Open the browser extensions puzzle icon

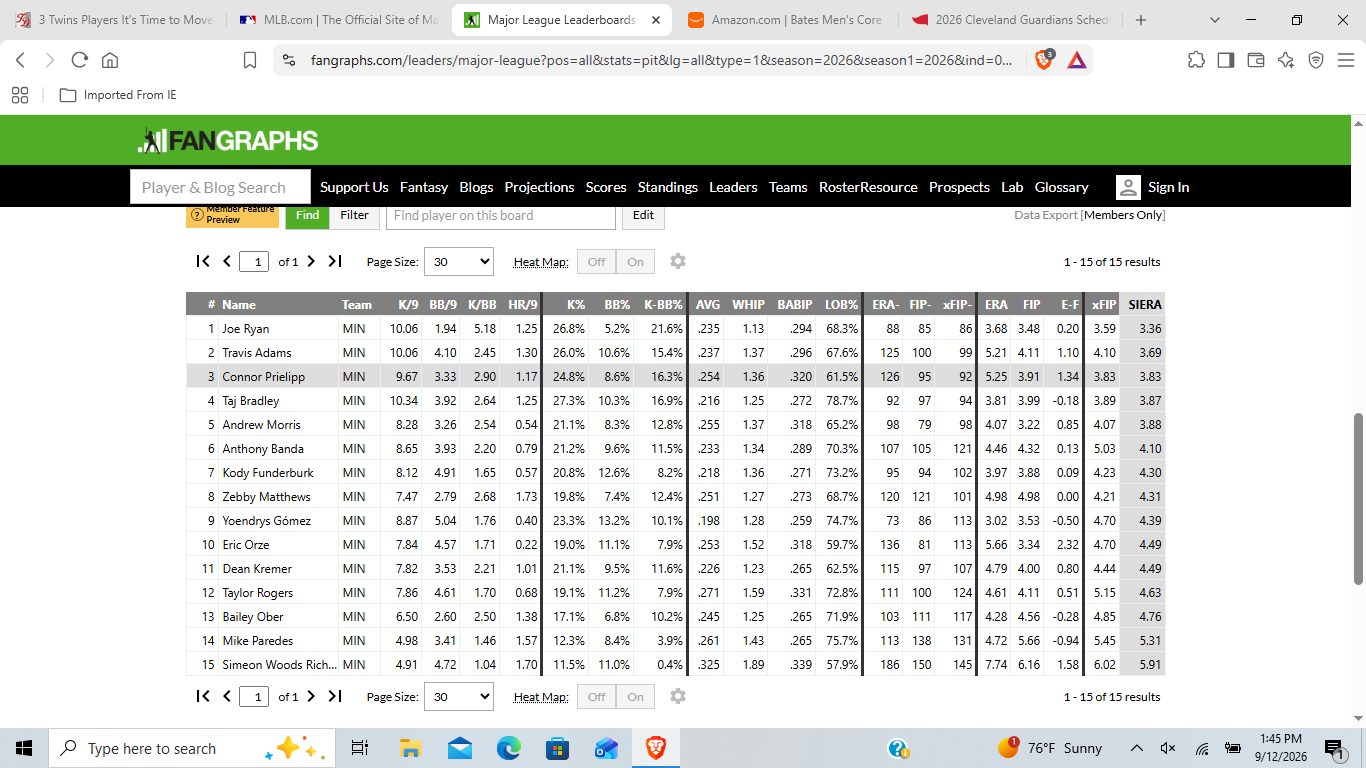tap(1196, 60)
